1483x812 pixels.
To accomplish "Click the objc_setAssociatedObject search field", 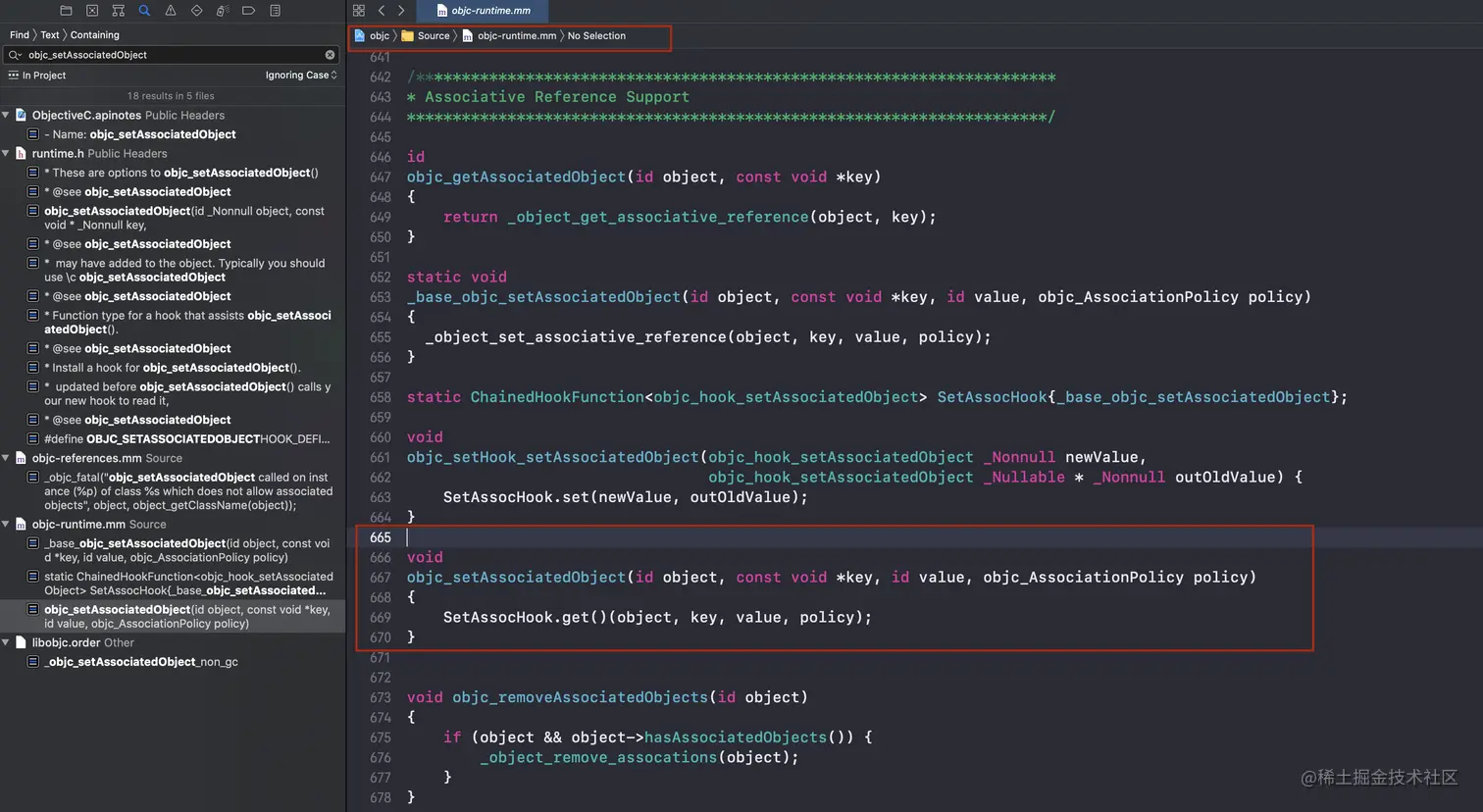I will 173,55.
